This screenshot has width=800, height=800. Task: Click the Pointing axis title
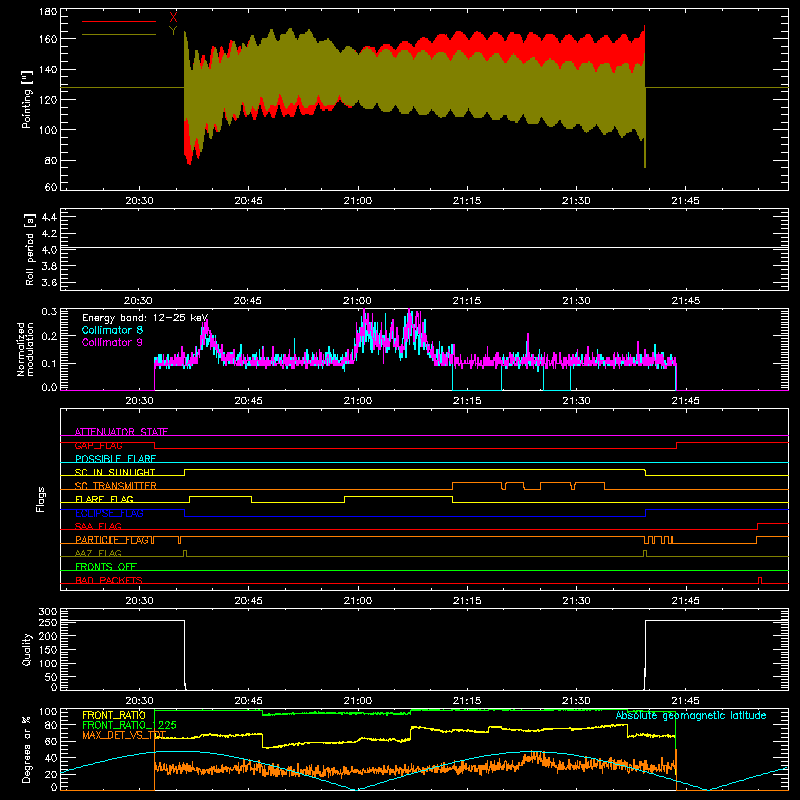pos(27,99)
